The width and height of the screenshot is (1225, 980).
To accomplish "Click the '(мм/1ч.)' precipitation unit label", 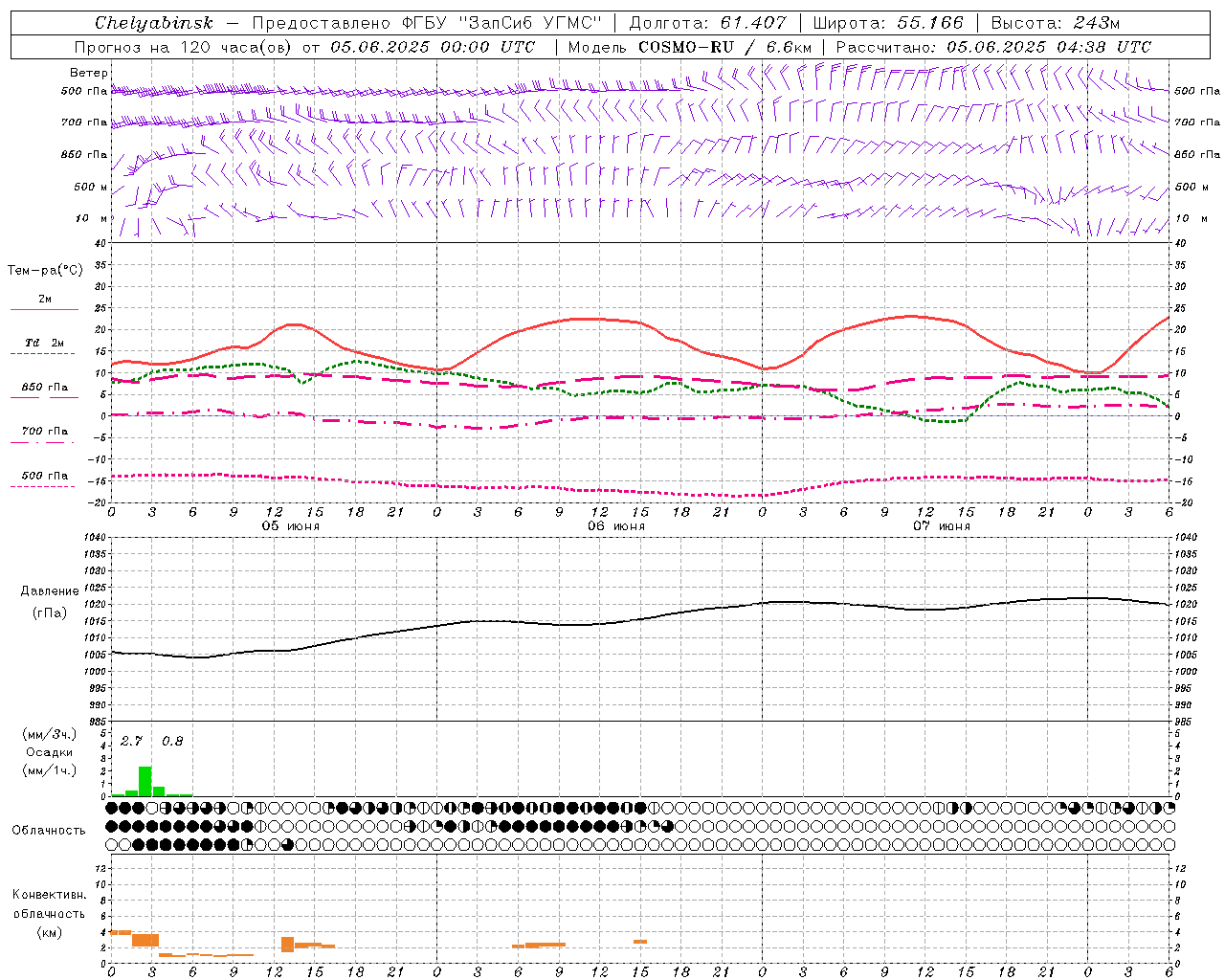I will [49, 770].
